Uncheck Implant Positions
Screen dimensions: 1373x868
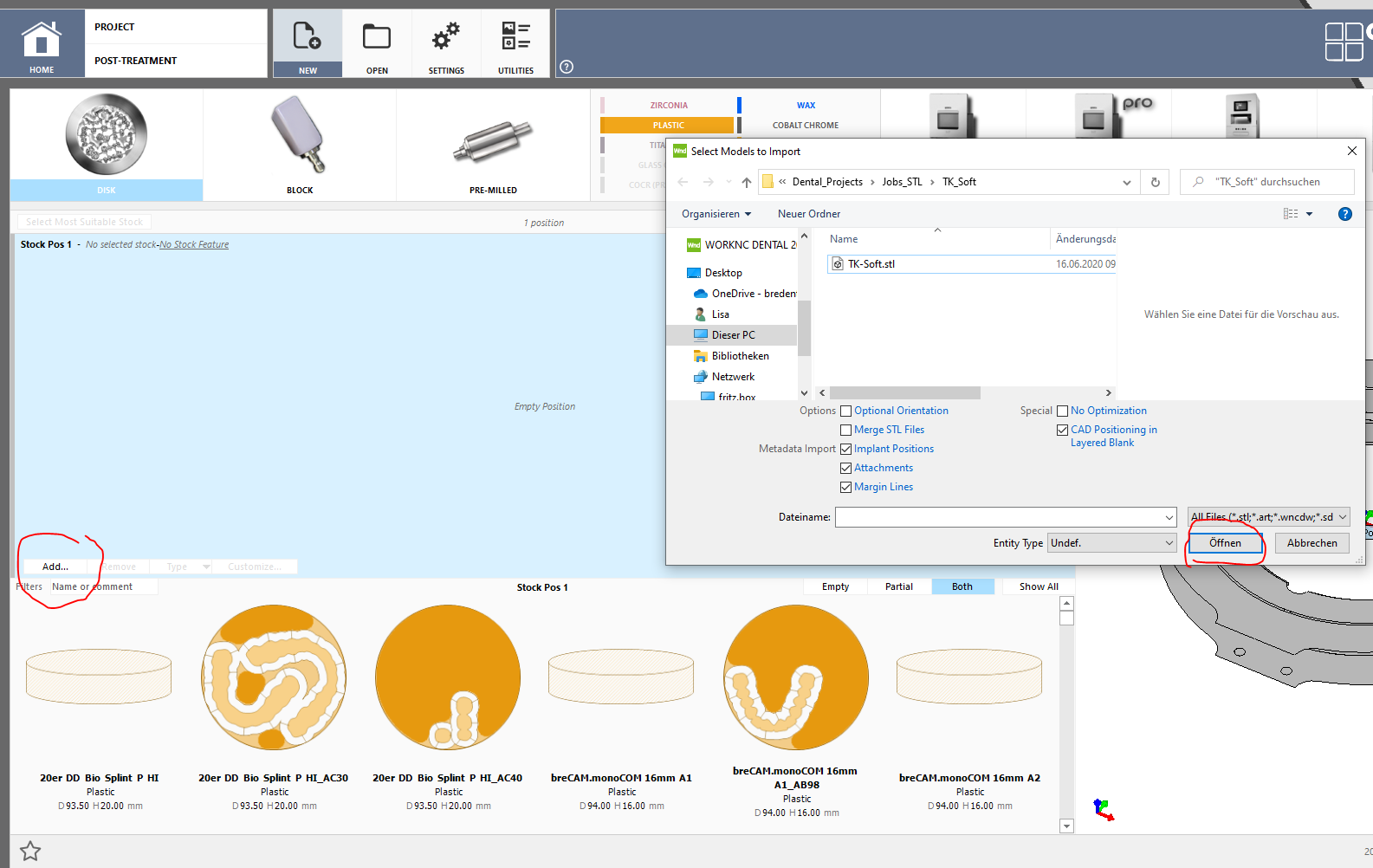[x=846, y=450]
